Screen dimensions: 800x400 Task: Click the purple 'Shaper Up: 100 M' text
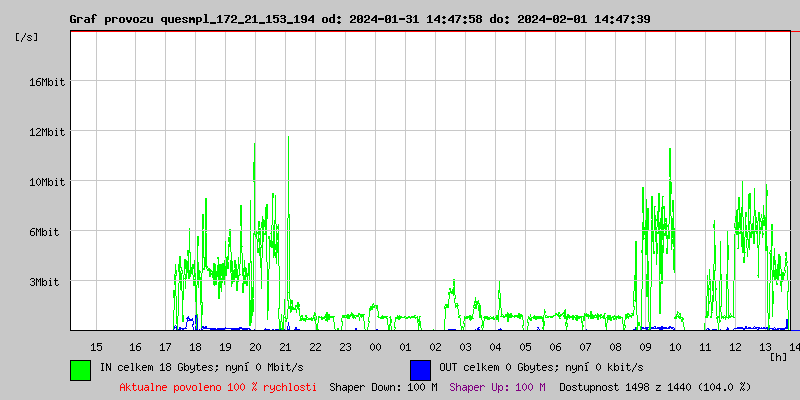click(x=497, y=387)
